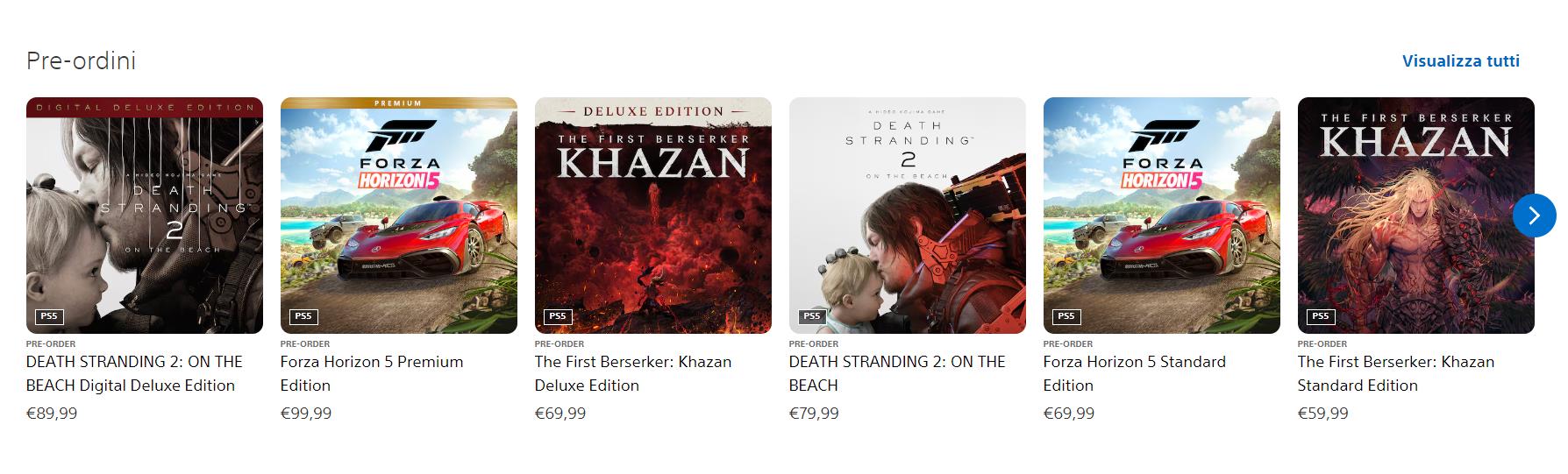
Task: Click the DEATH STRANDING 2: ON THE BEACH title
Action: tap(897, 373)
